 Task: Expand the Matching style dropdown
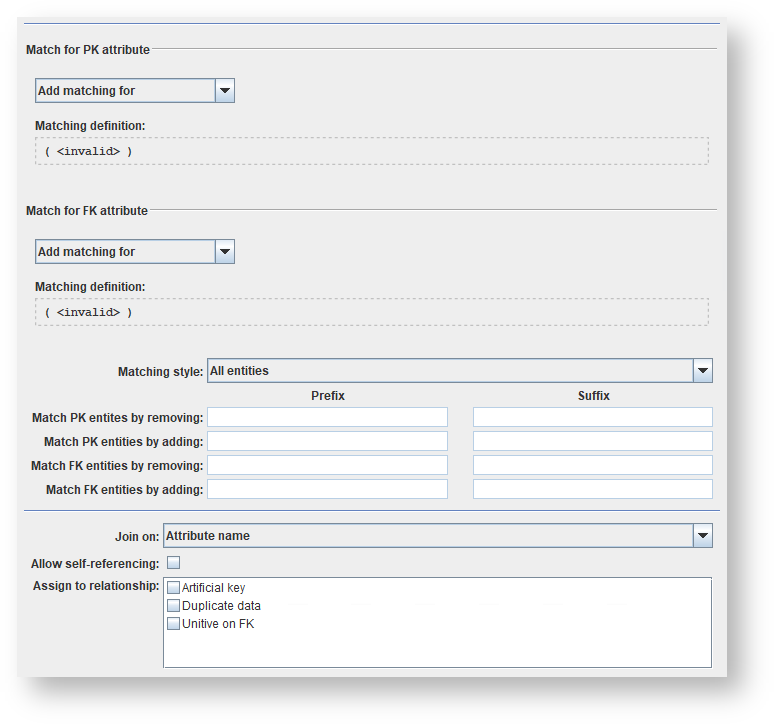(703, 371)
